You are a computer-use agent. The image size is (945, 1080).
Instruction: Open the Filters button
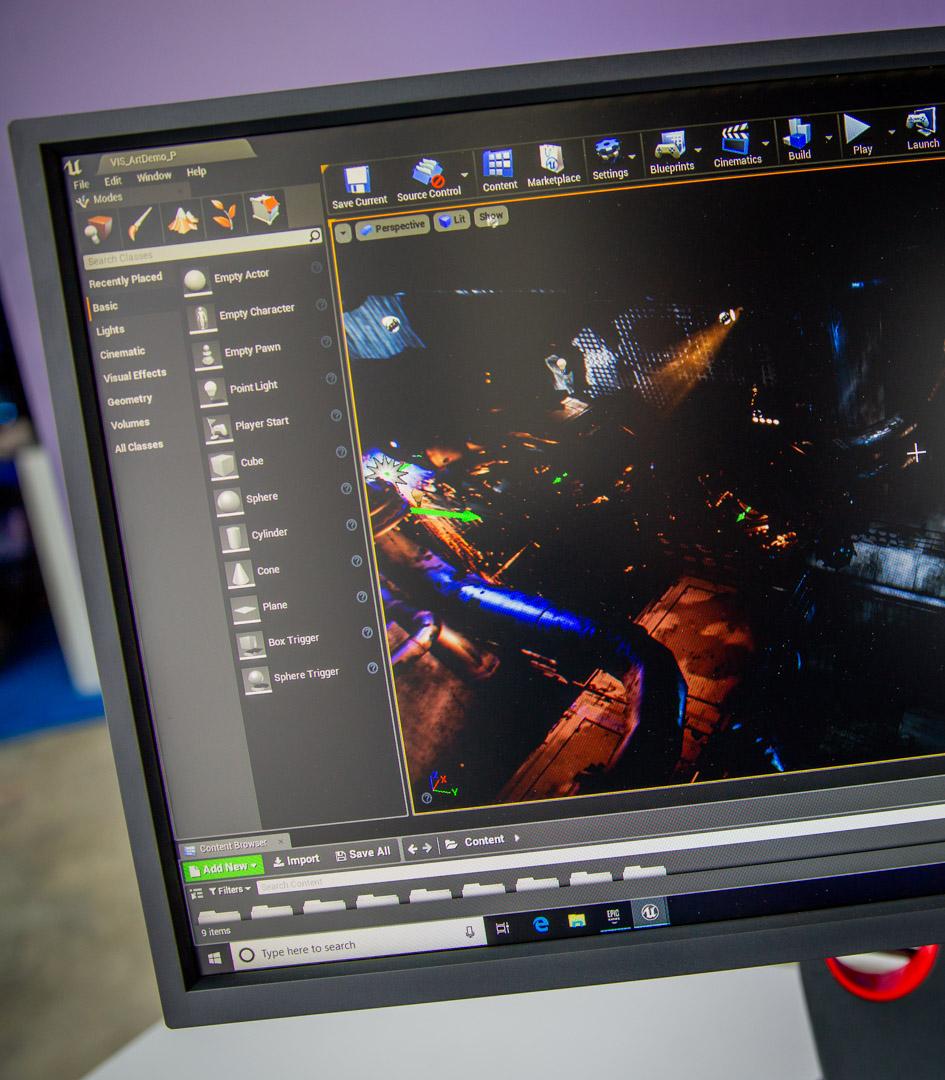[x=229, y=890]
